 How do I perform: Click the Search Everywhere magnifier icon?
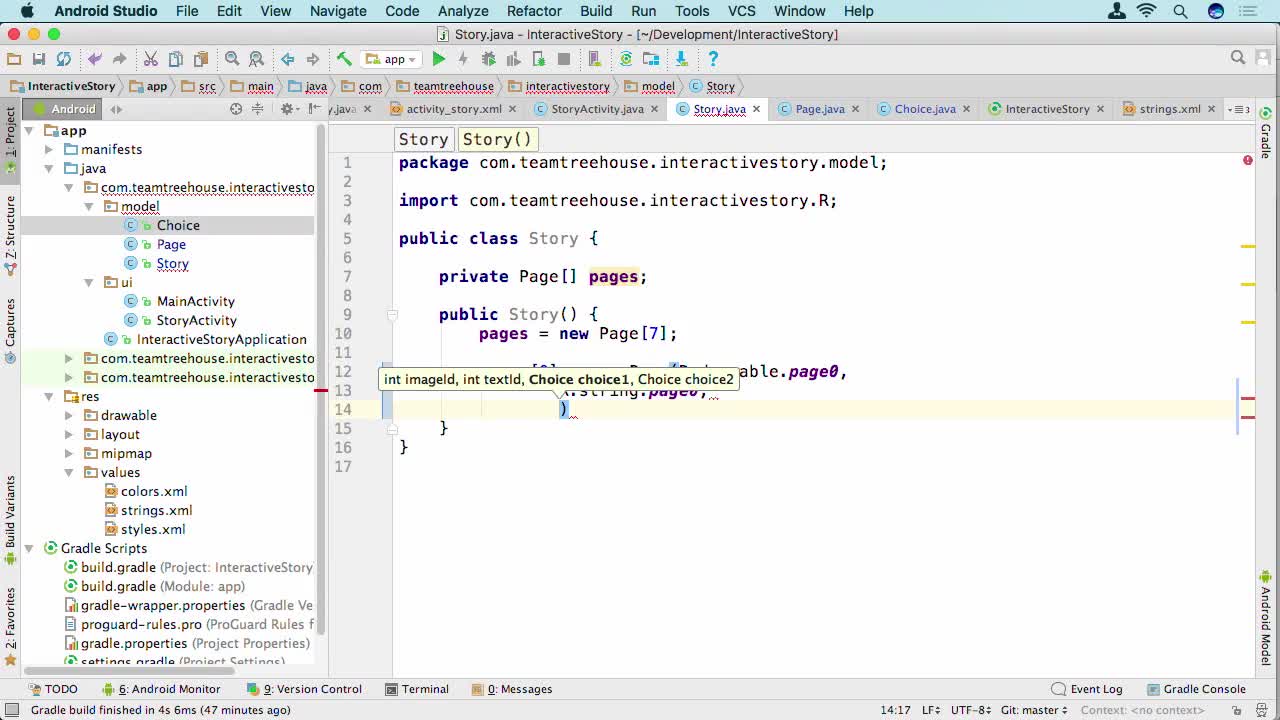(1238, 58)
